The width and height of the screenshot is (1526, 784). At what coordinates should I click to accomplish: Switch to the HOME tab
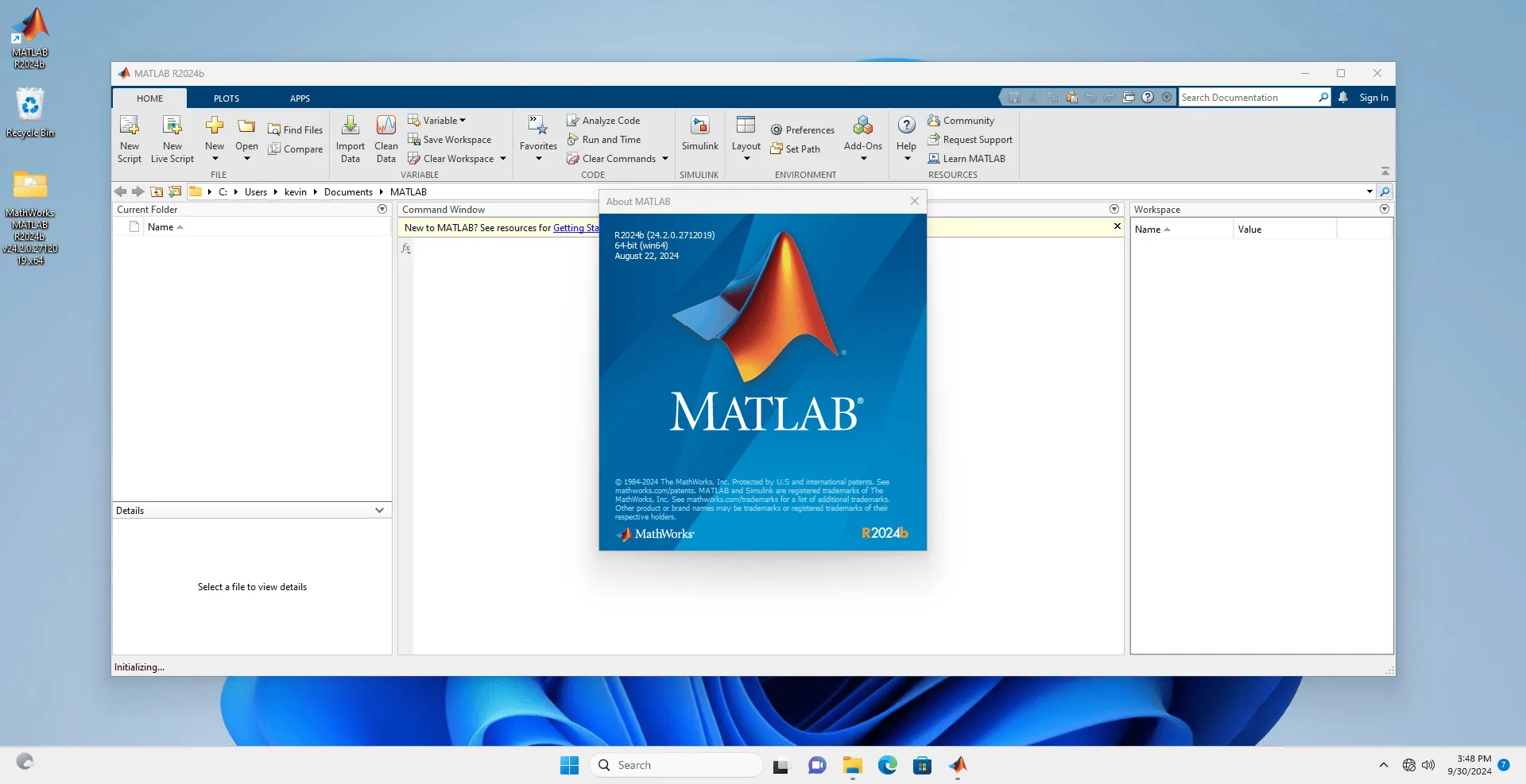coord(149,98)
